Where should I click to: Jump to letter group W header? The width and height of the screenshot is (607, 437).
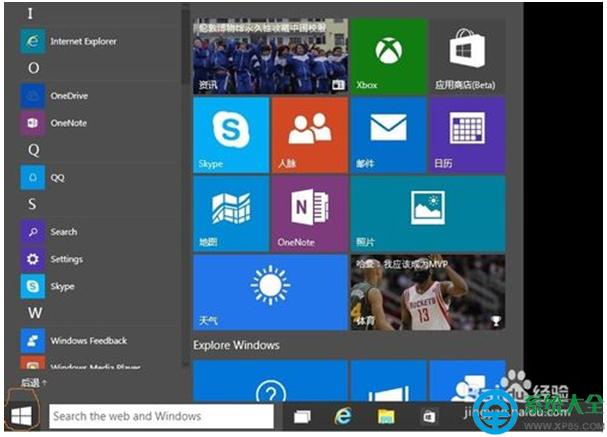click(x=35, y=313)
